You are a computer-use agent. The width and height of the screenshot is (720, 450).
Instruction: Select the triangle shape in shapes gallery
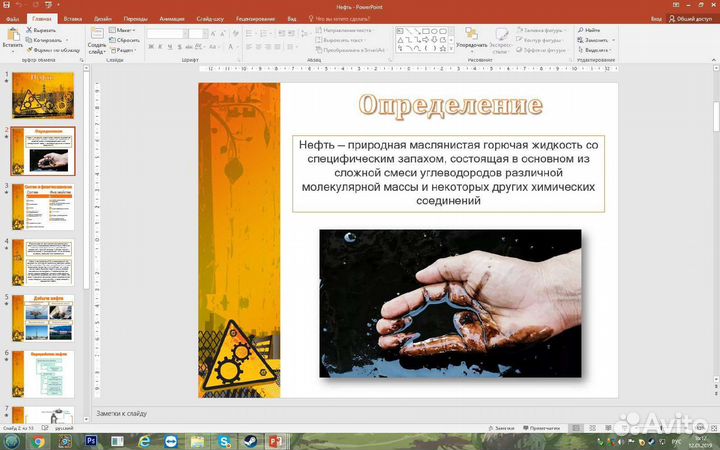coord(400,40)
